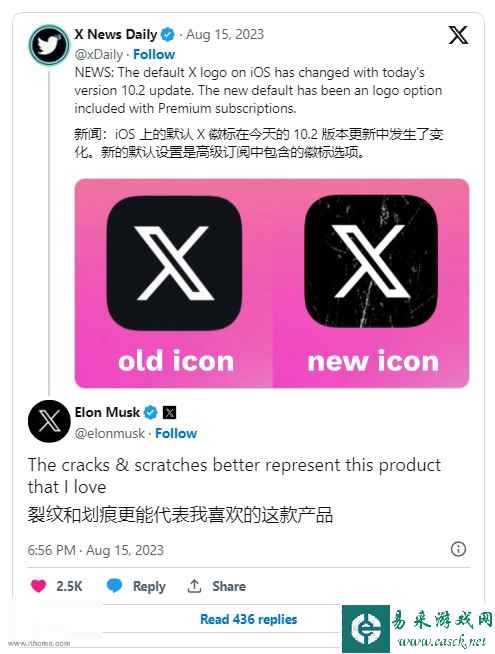The height and width of the screenshot is (654, 495).
Task: Click X News Daily verified badge
Action: tap(168, 35)
